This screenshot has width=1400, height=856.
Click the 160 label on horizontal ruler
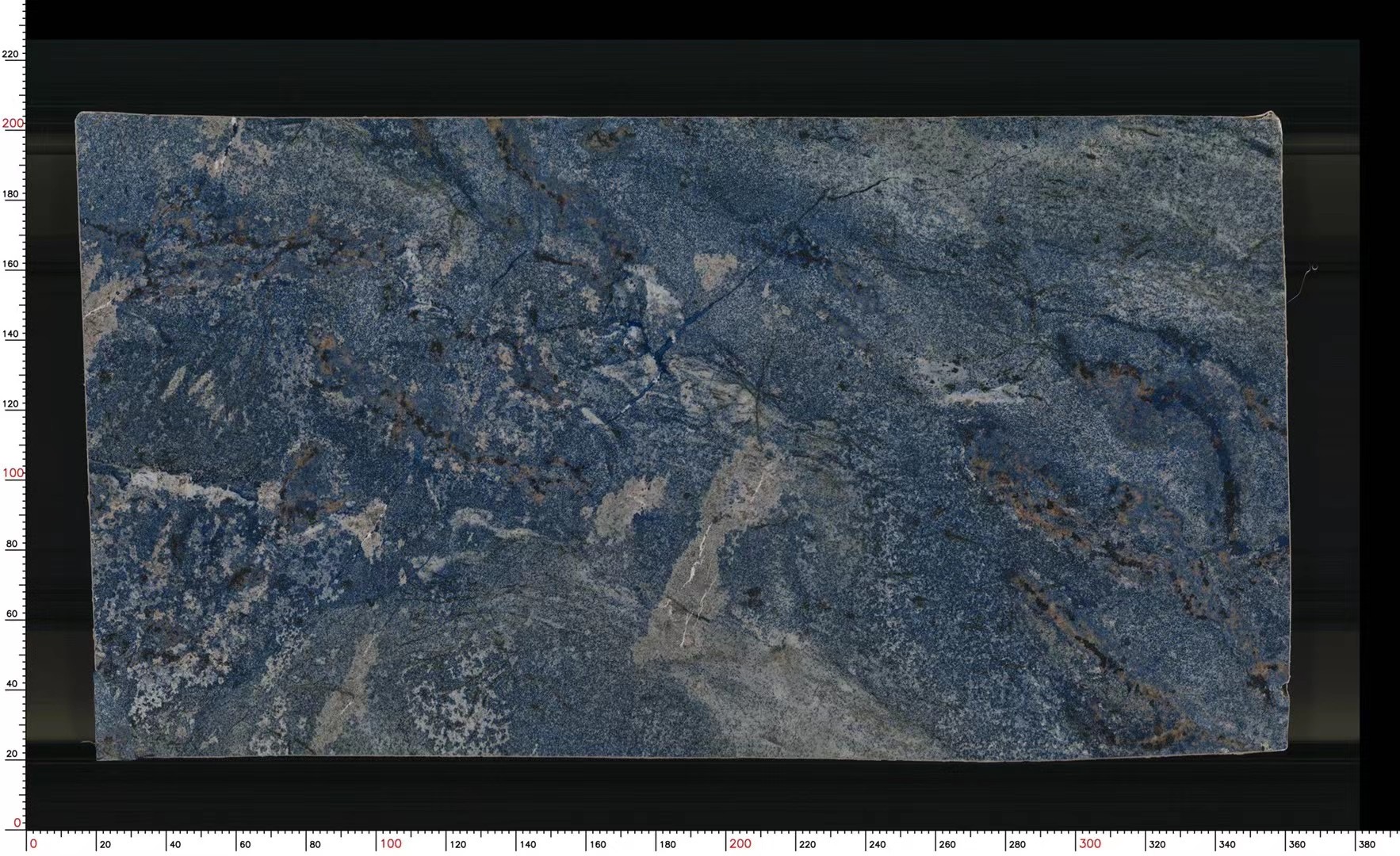click(x=598, y=845)
